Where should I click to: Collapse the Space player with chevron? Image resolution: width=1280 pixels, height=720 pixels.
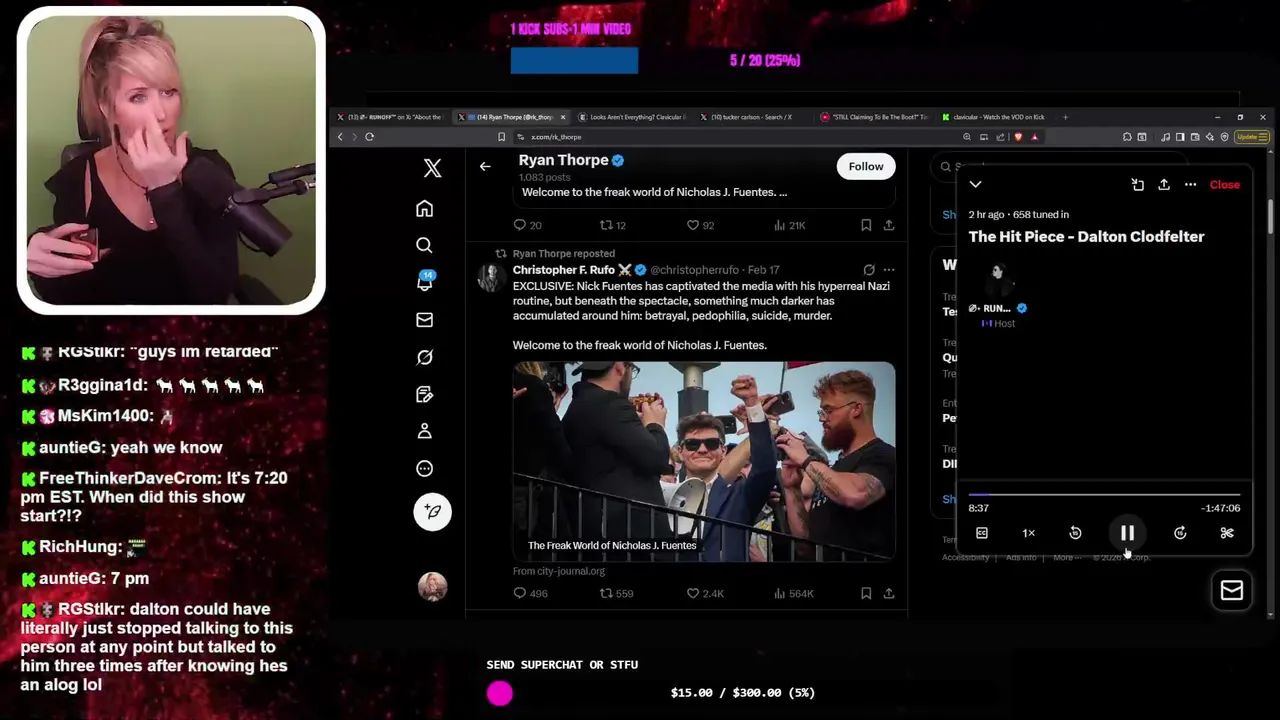(975, 185)
